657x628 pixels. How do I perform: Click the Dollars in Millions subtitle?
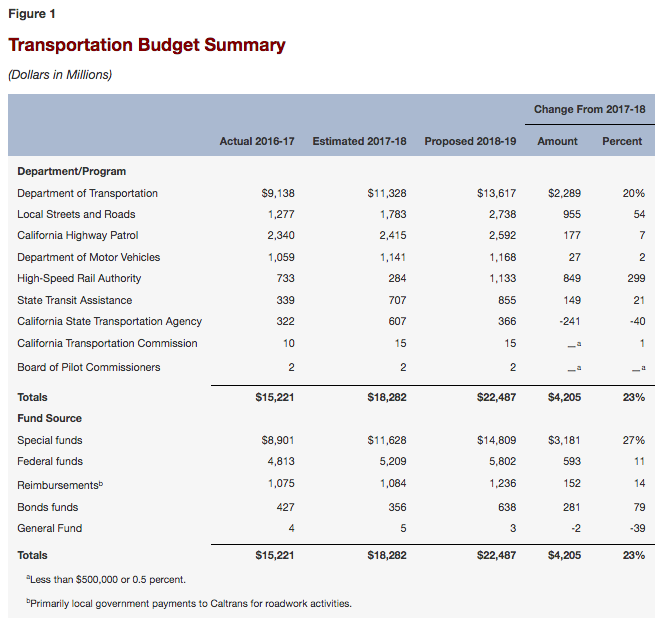point(59,74)
